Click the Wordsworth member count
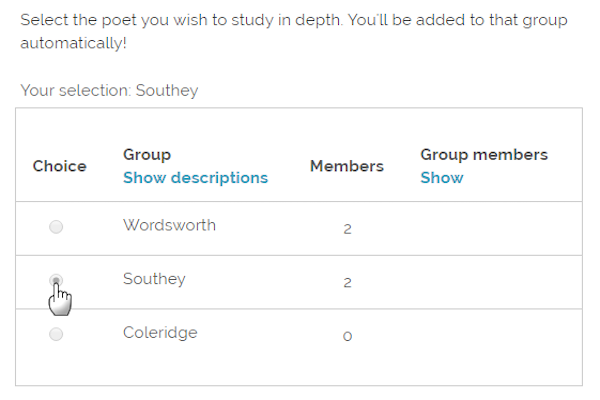Screen dimensions: 600x400 click(x=347, y=229)
